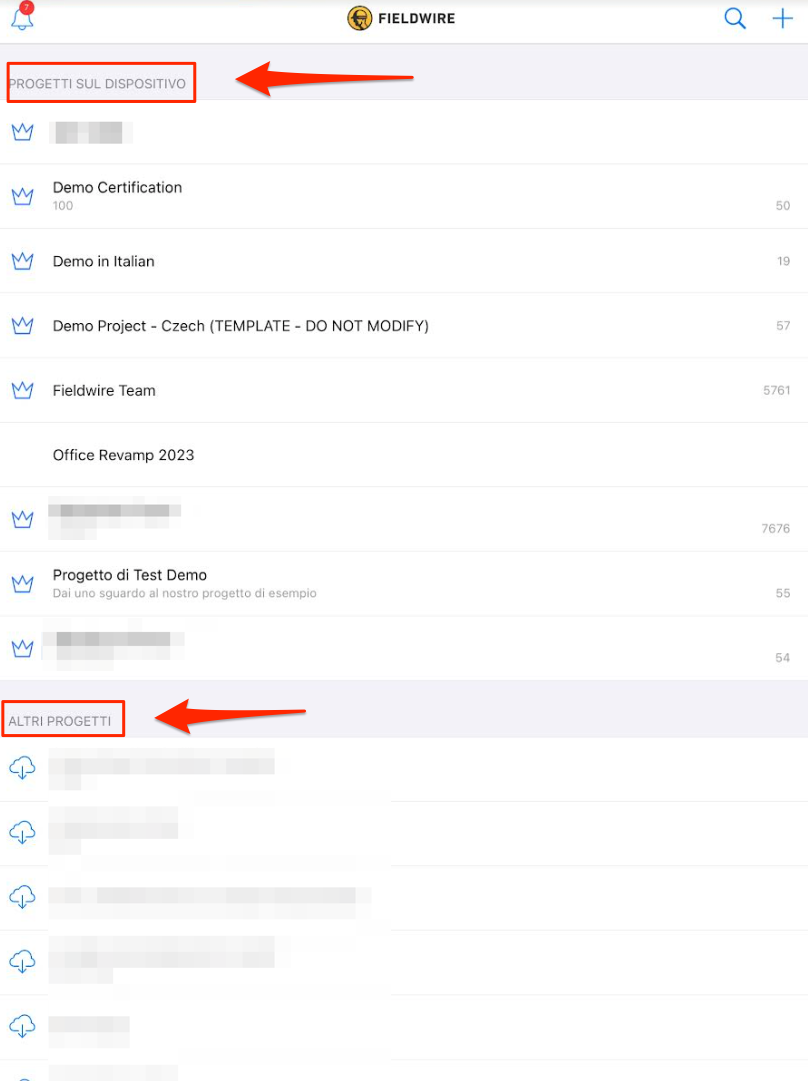Tap the search magnifier icon
The image size is (808, 1081).
point(735,18)
